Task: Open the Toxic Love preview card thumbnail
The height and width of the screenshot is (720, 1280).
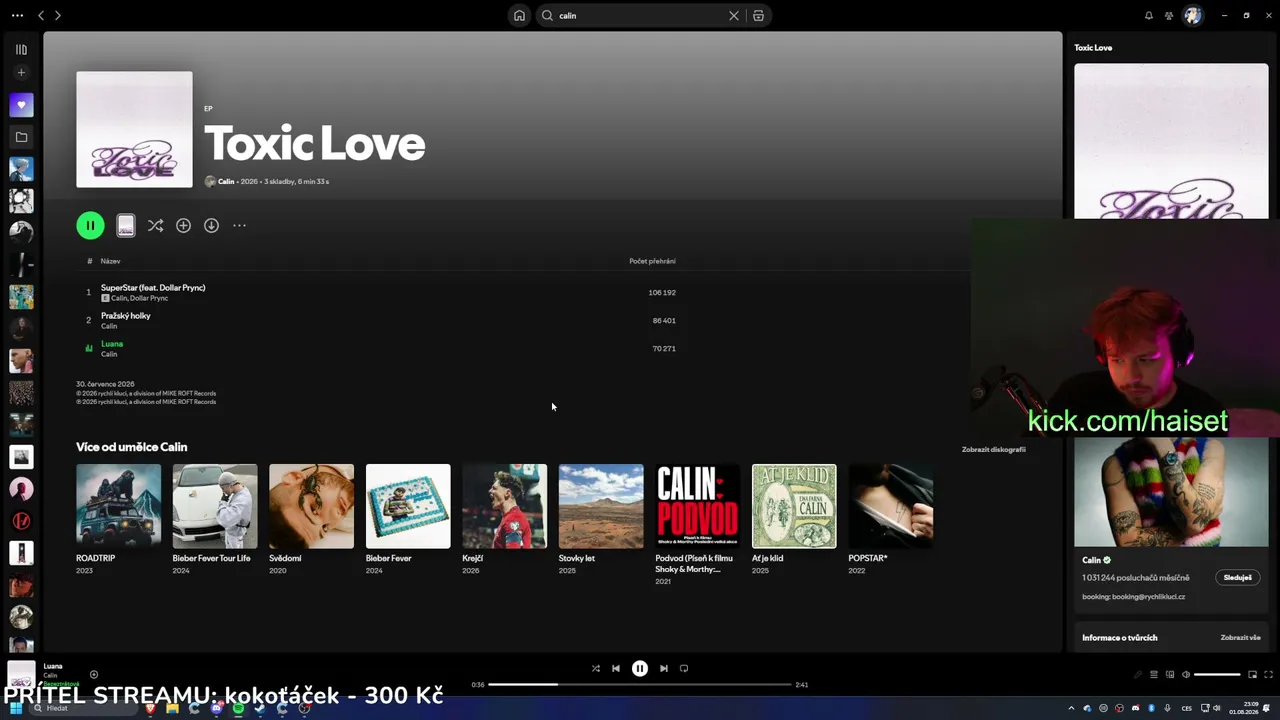Action: click(125, 225)
